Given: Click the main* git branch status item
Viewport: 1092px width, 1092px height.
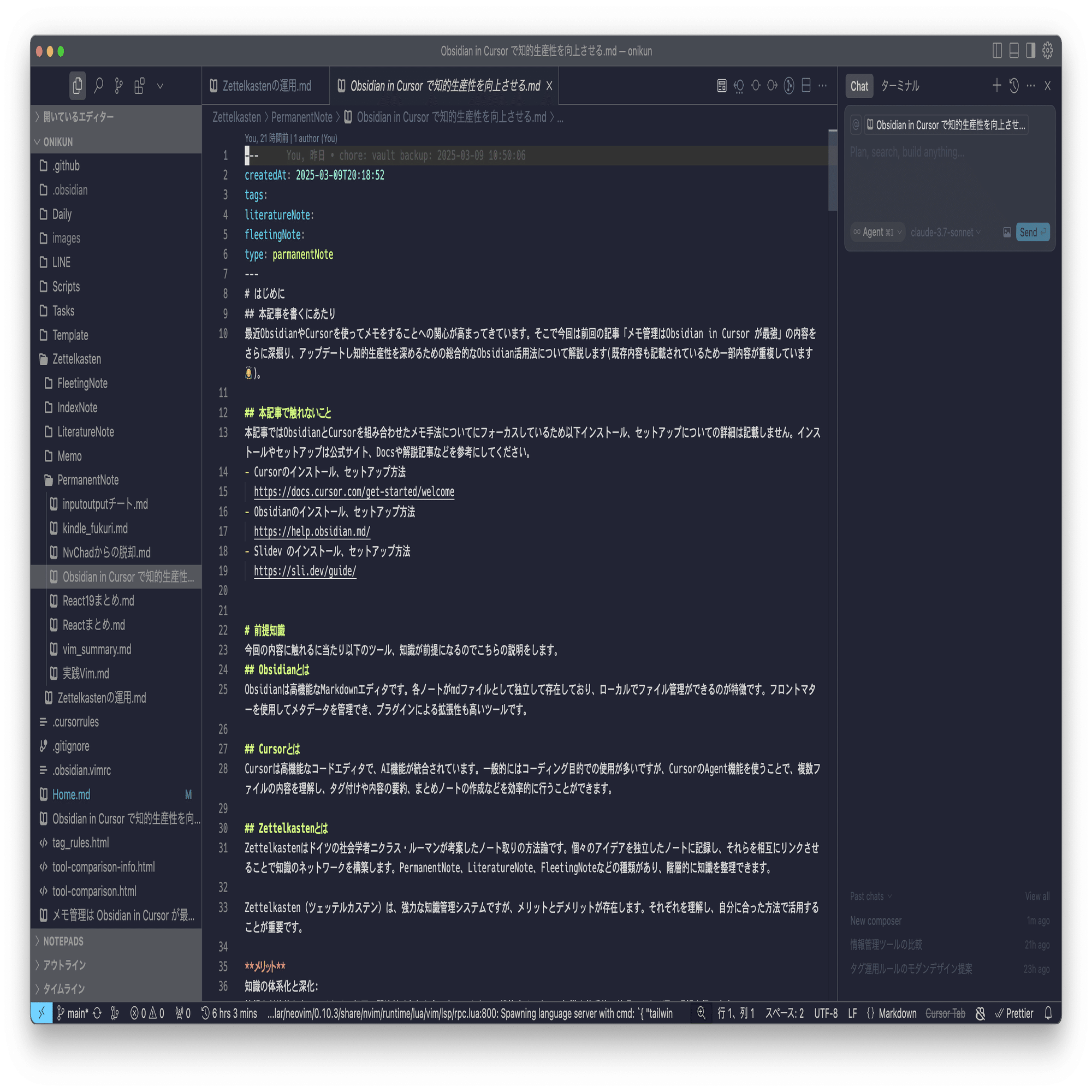Looking at the screenshot, I should (x=73, y=1013).
